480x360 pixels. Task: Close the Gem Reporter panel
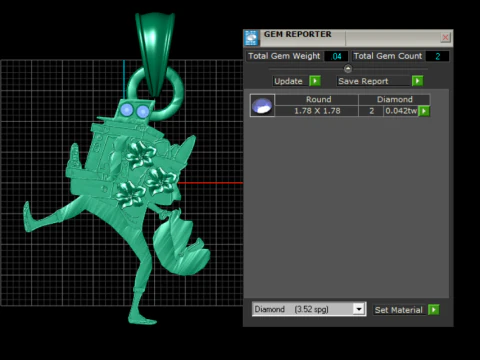pos(445,37)
